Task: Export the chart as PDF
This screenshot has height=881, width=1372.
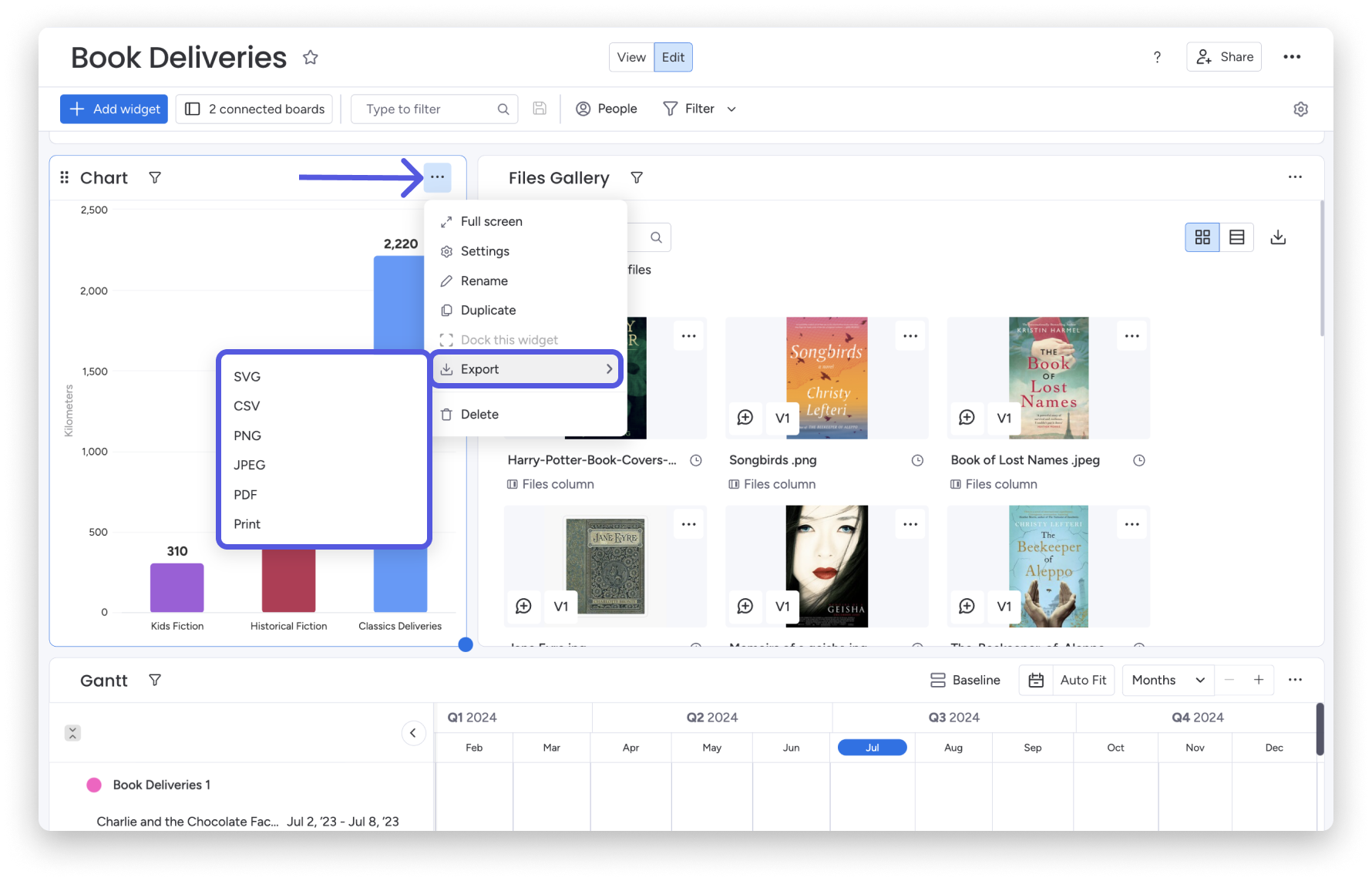Action: tap(324, 495)
